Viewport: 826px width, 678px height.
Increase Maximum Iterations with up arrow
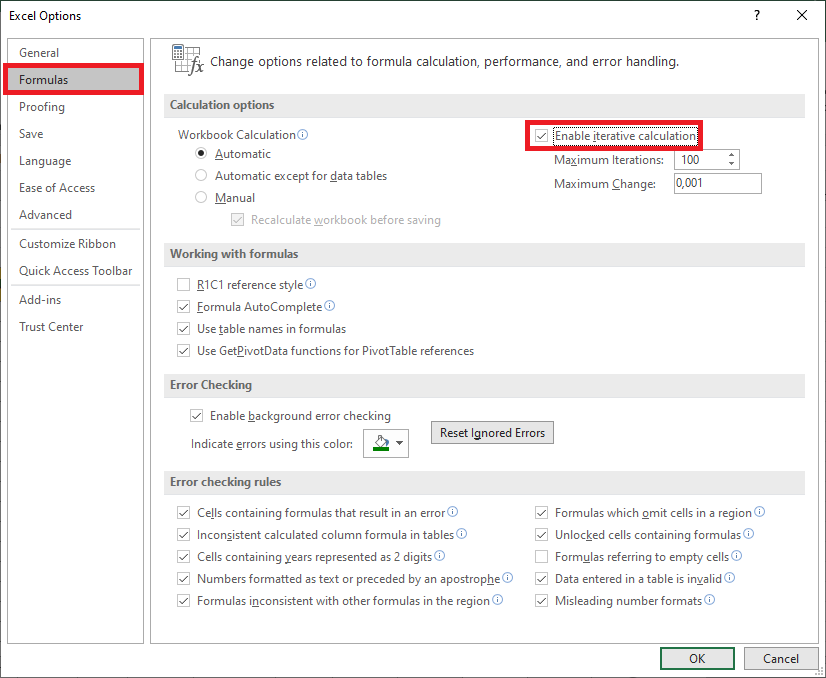[733, 155]
